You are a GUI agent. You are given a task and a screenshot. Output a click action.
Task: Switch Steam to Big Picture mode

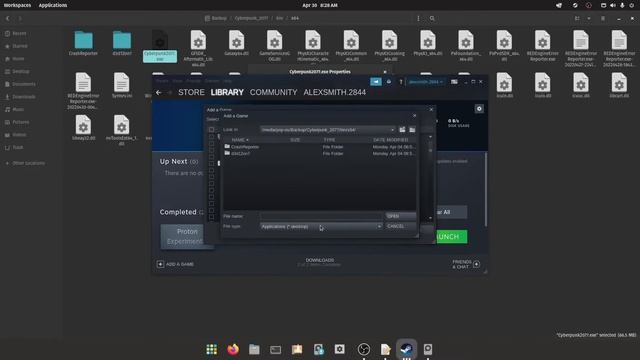pyautogui.click(x=454, y=82)
